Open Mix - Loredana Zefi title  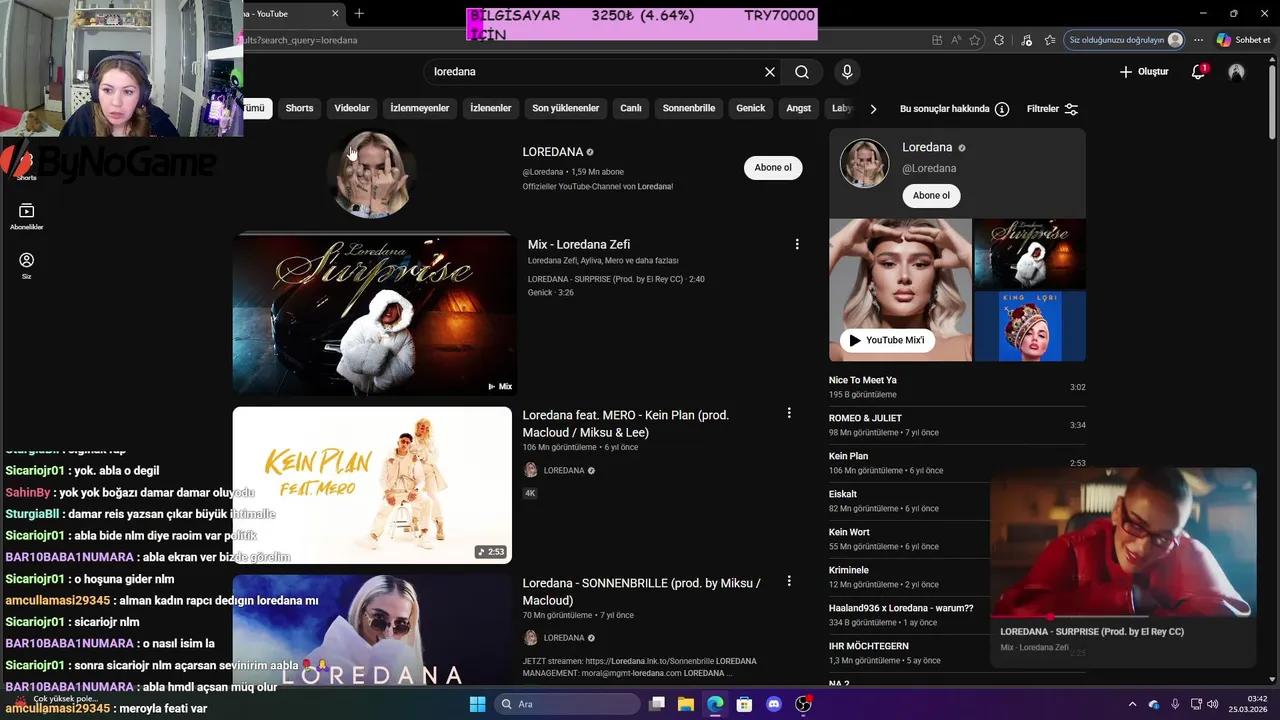click(579, 244)
